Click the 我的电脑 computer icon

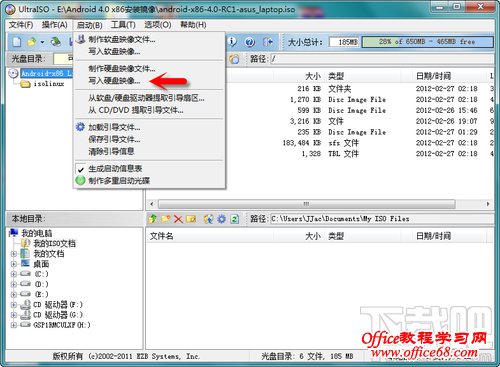click(x=14, y=233)
